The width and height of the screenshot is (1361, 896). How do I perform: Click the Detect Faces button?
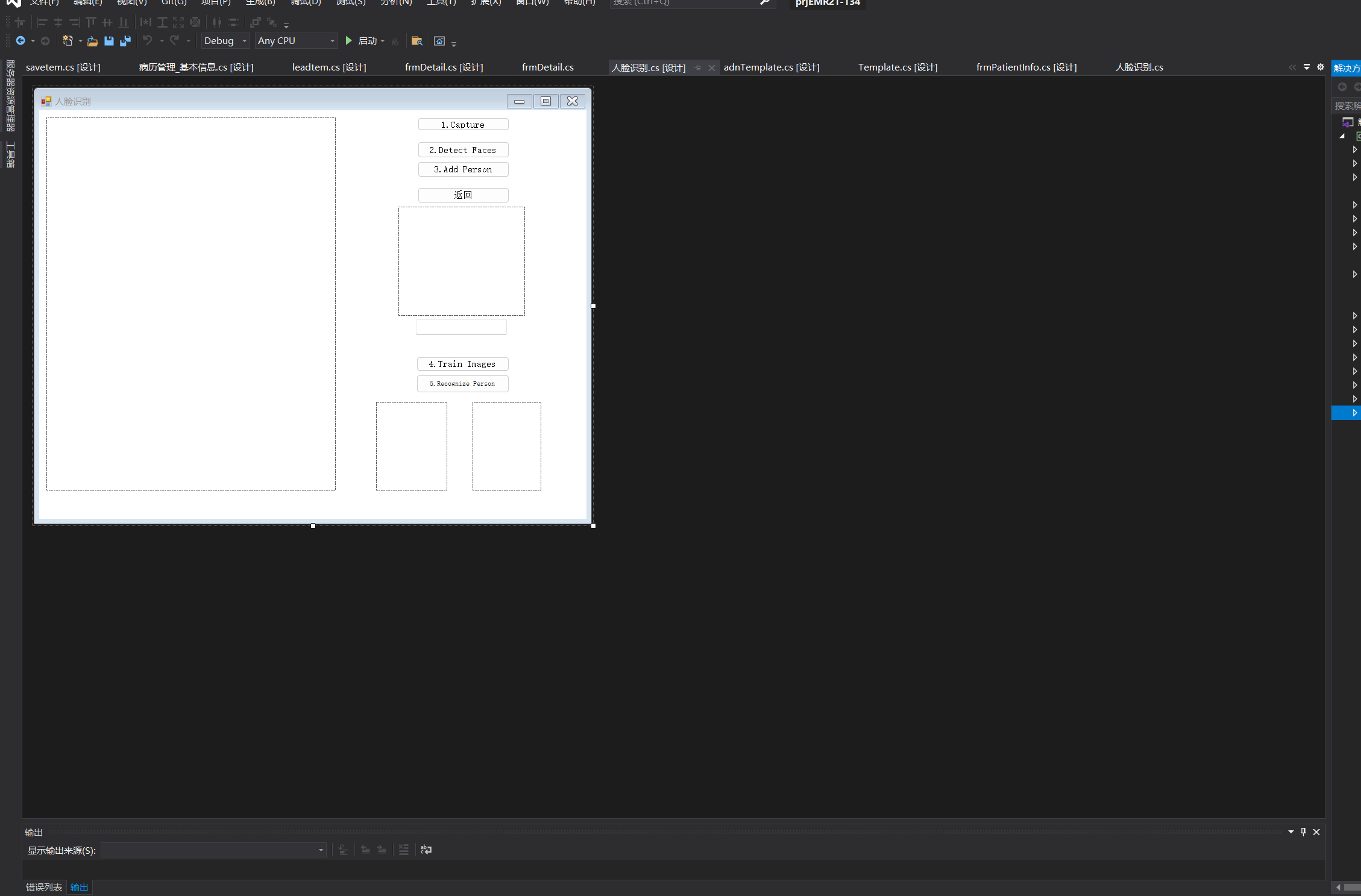tap(462, 149)
